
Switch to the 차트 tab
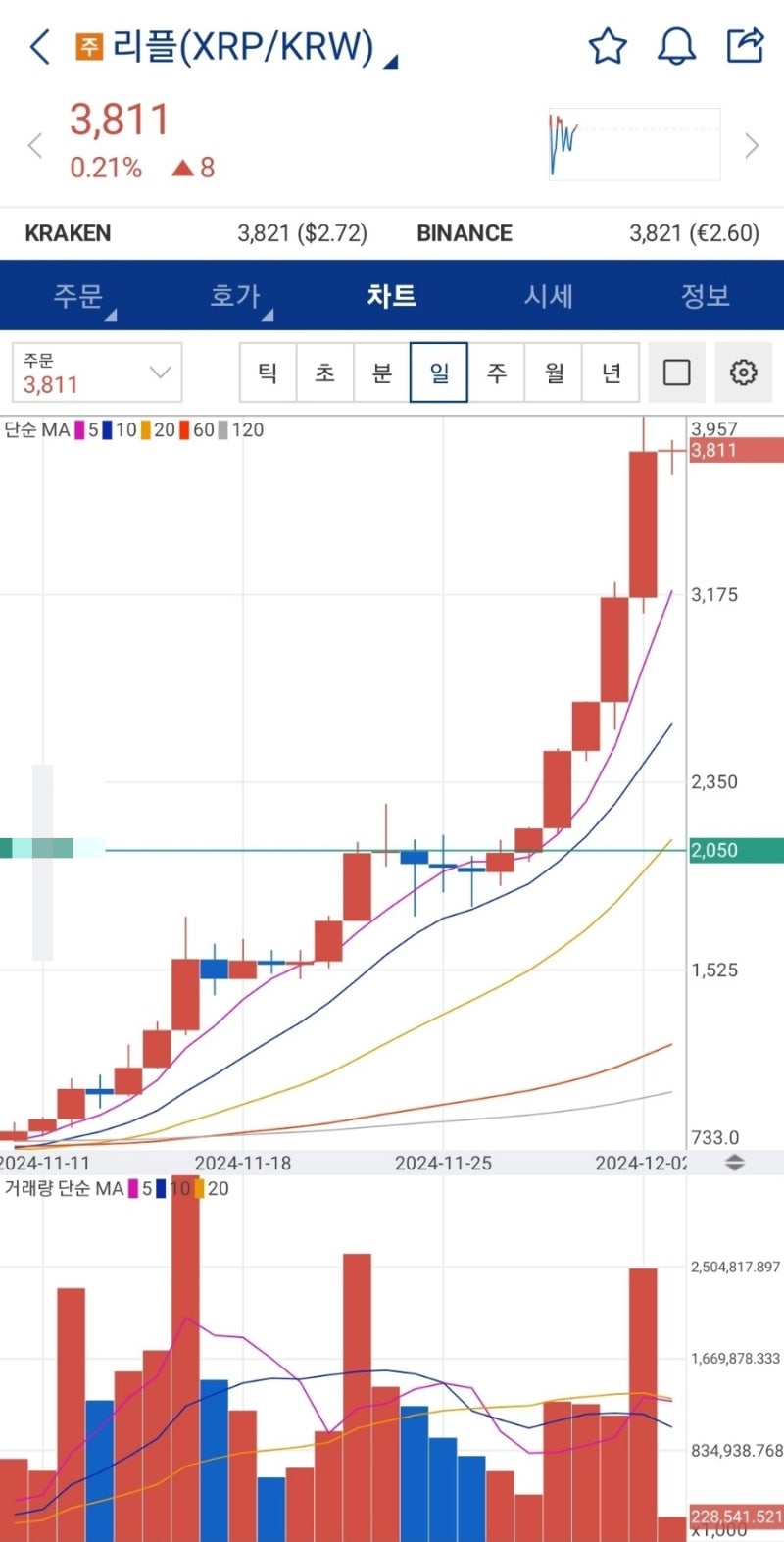click(392, 295)
